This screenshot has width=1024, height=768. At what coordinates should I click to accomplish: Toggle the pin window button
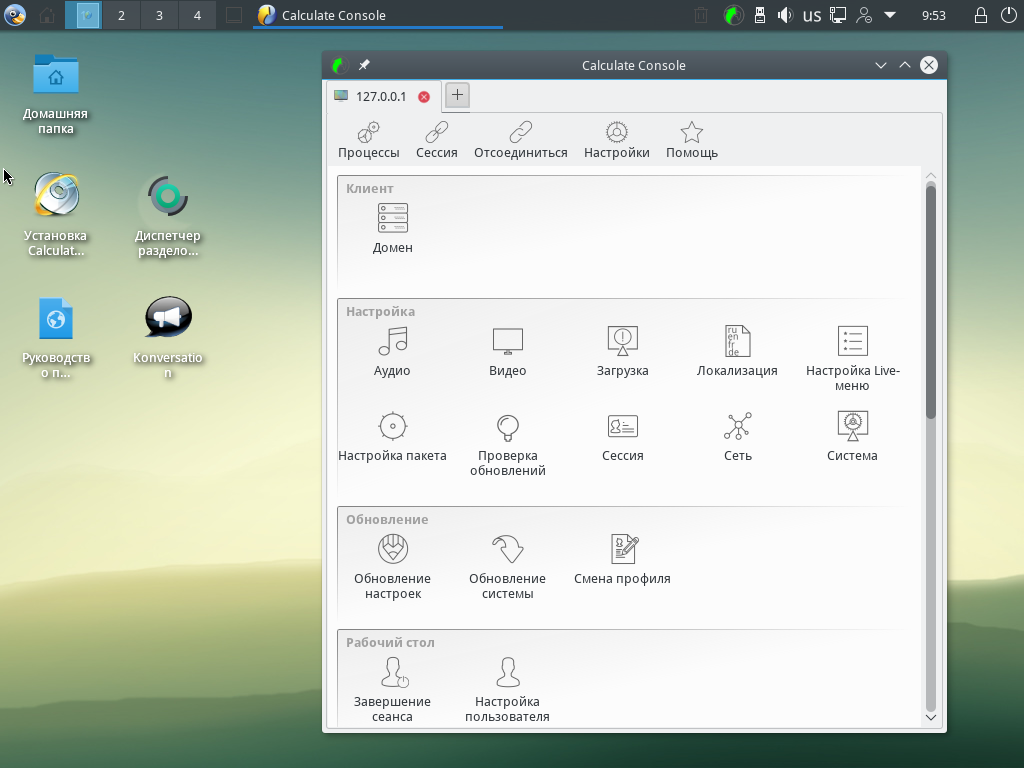tap(364, 65)
